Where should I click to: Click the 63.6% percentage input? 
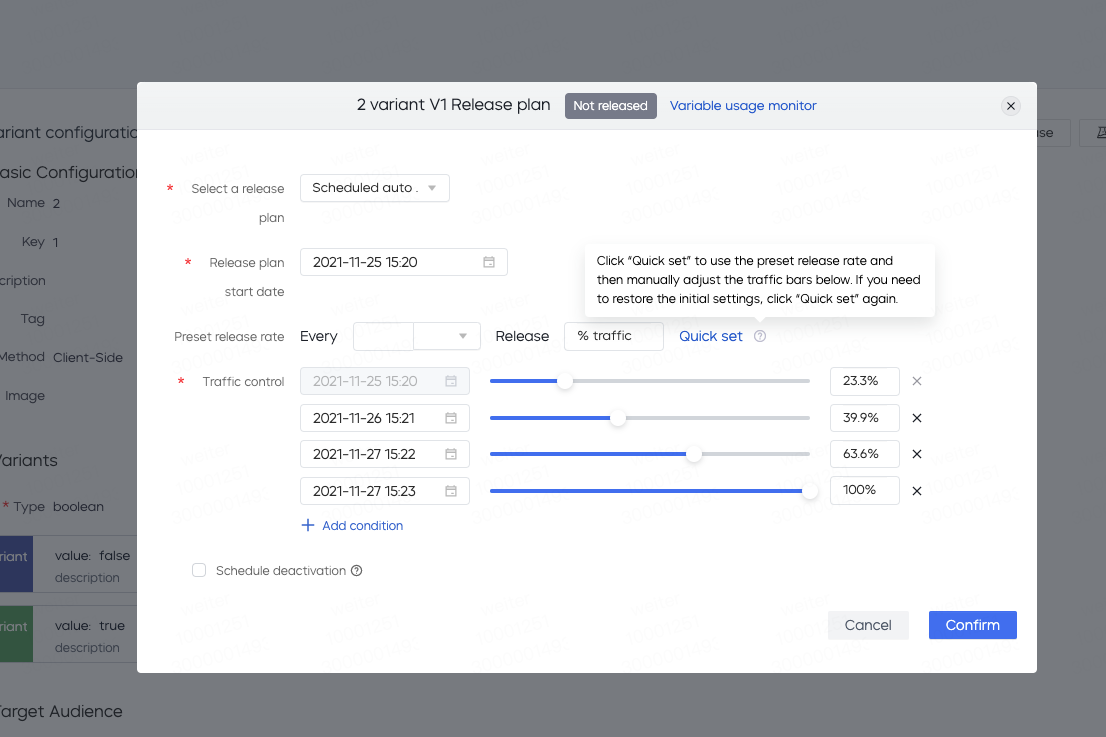(865, 454)
